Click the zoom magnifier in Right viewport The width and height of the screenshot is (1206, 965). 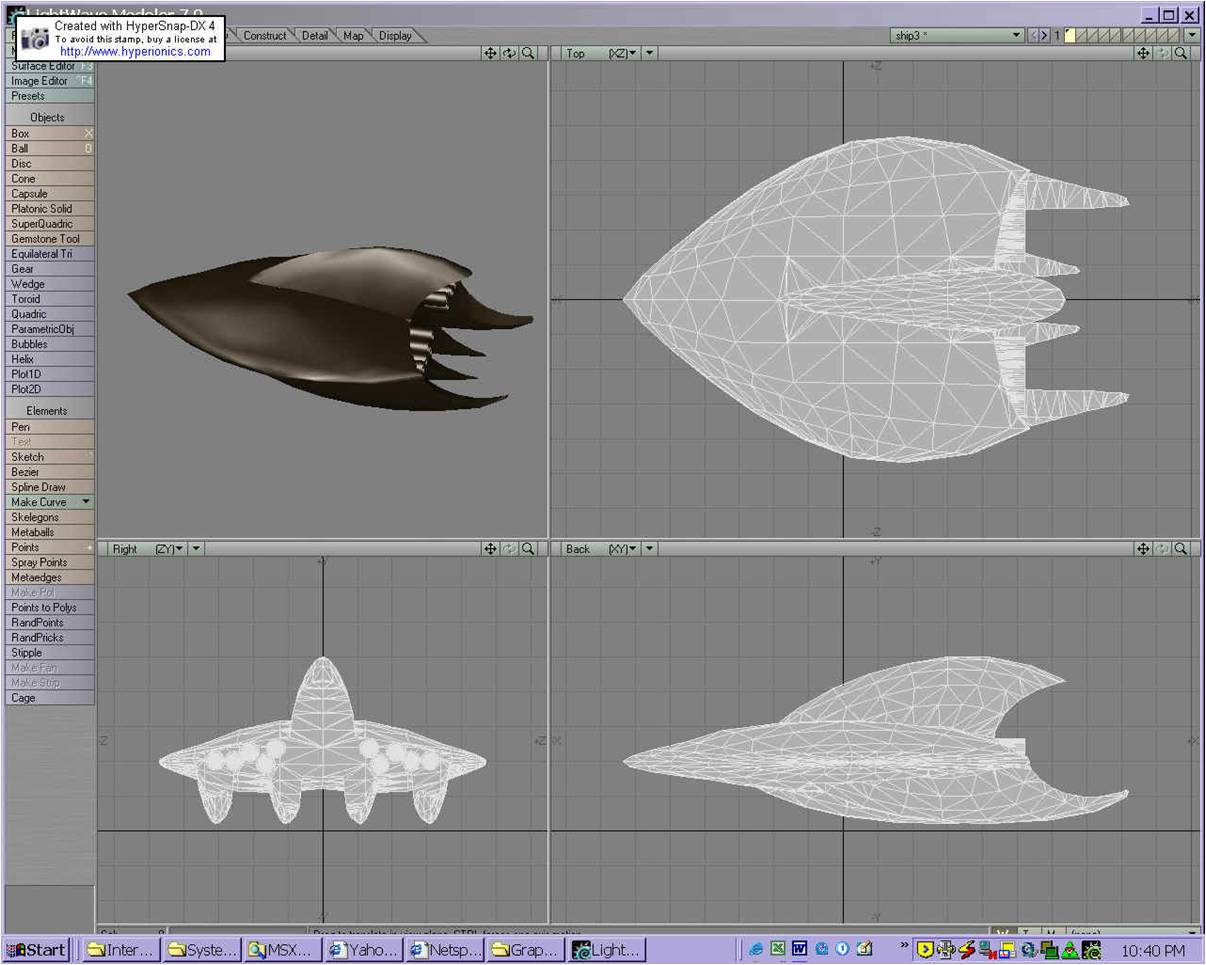(528, 549)
